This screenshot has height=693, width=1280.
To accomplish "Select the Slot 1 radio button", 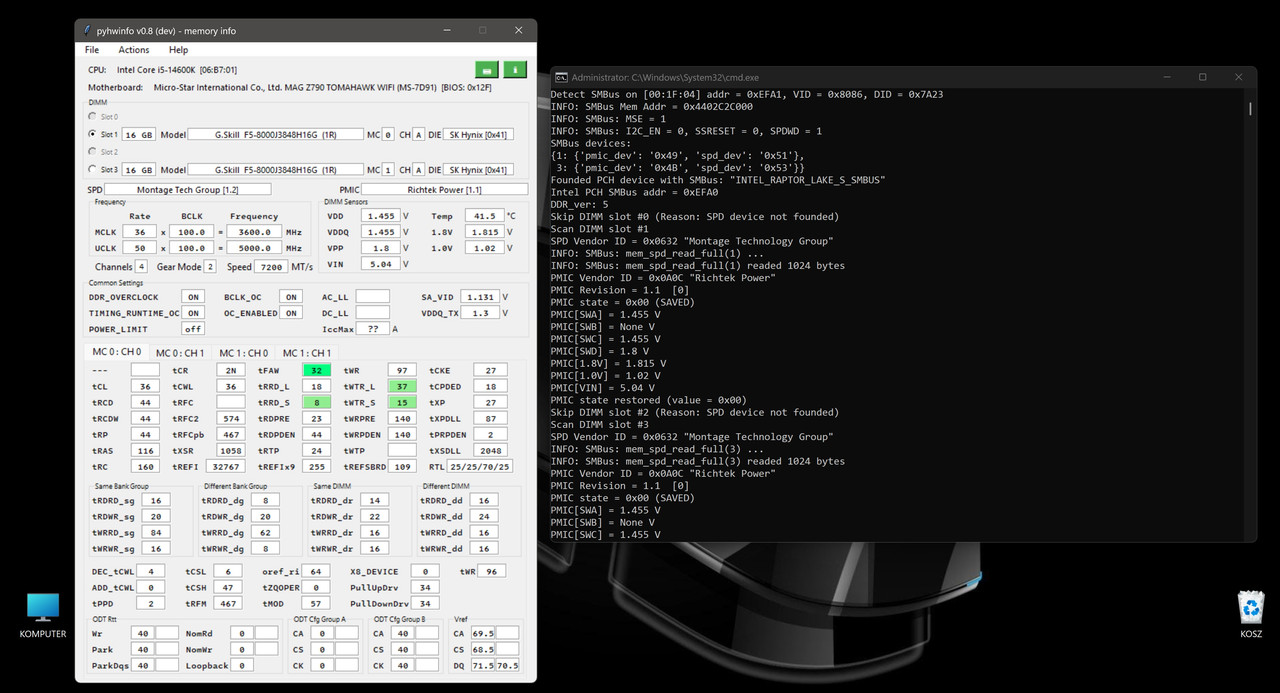I will tap(94, 134).
